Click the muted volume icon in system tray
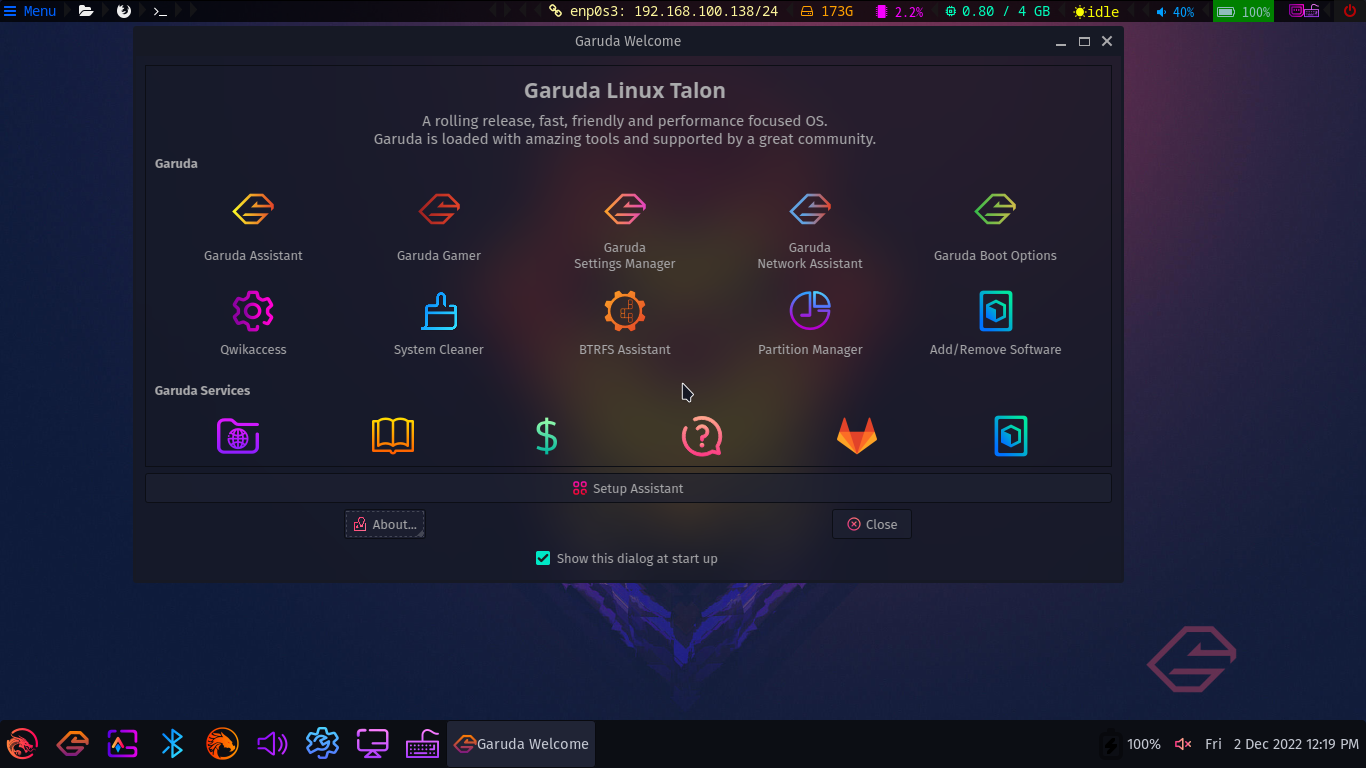 click(1183, 744)
